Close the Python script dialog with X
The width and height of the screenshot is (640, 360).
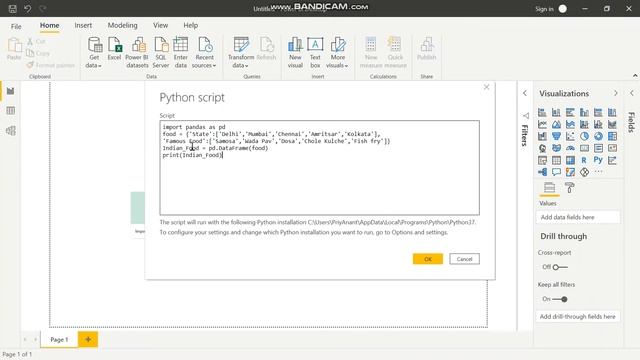coord(486,87)
